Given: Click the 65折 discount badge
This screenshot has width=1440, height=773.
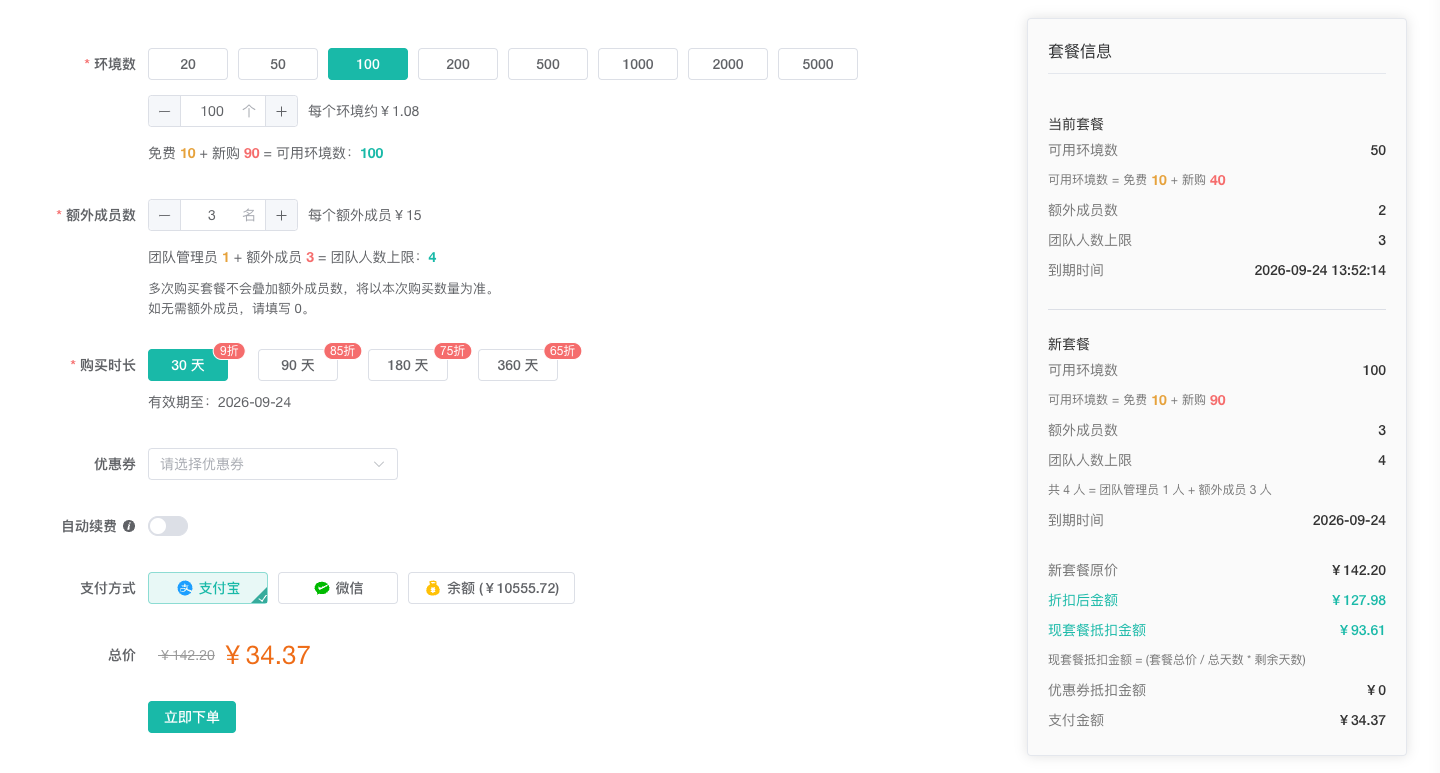Looking at the screenshot, I should 562,351.
